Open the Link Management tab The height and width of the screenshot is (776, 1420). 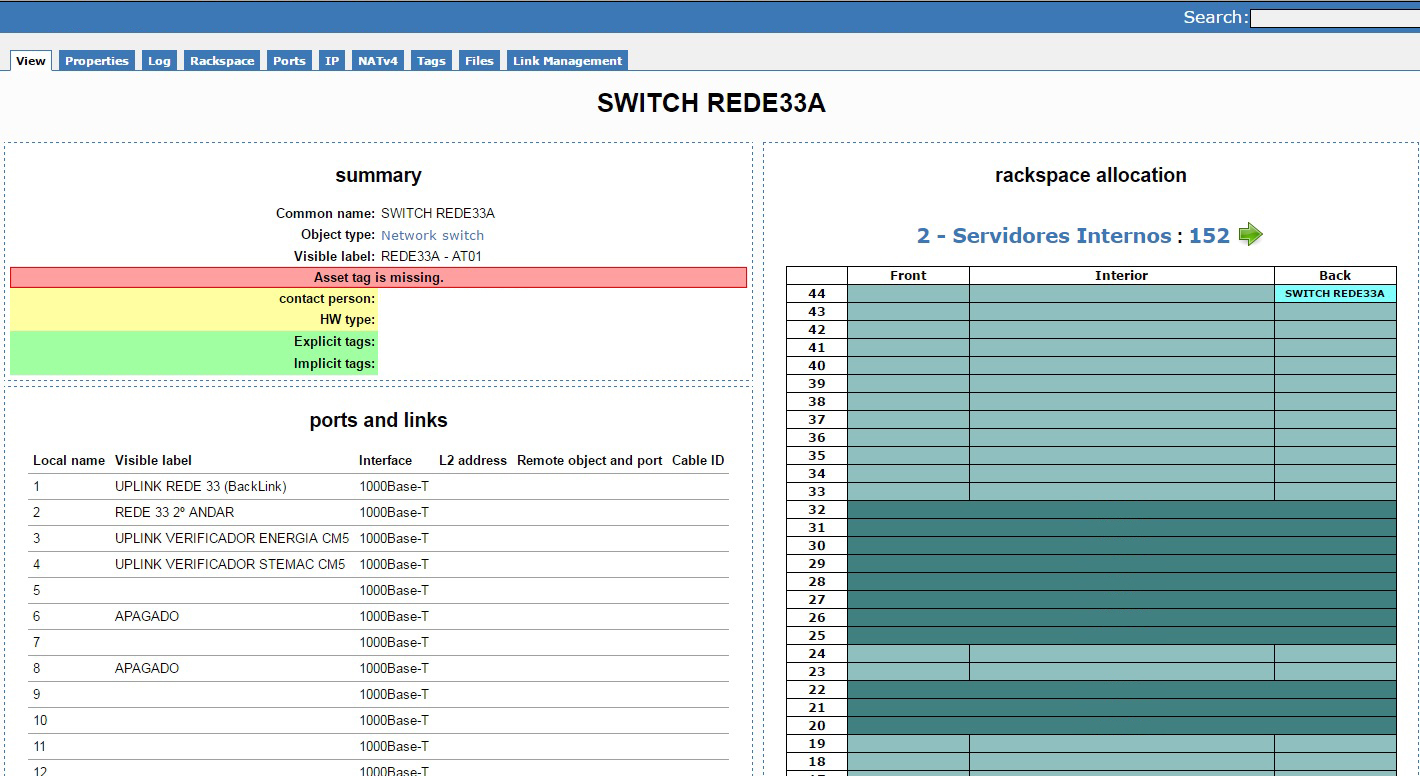click(x=567, y=61)
